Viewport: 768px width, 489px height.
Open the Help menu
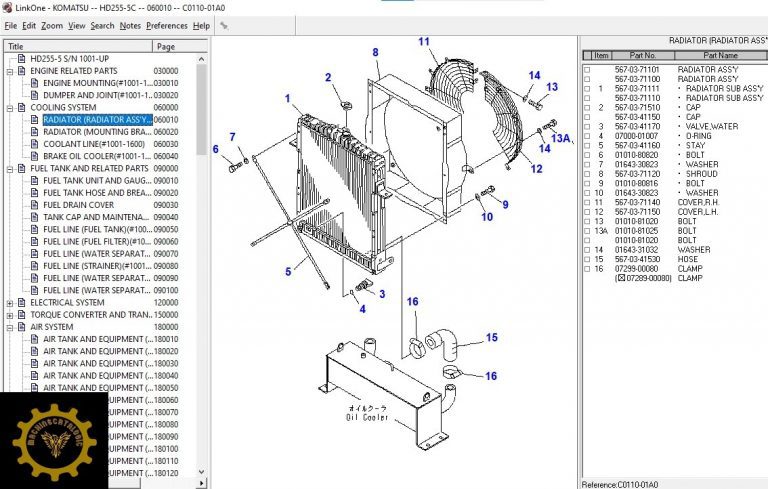201,26
